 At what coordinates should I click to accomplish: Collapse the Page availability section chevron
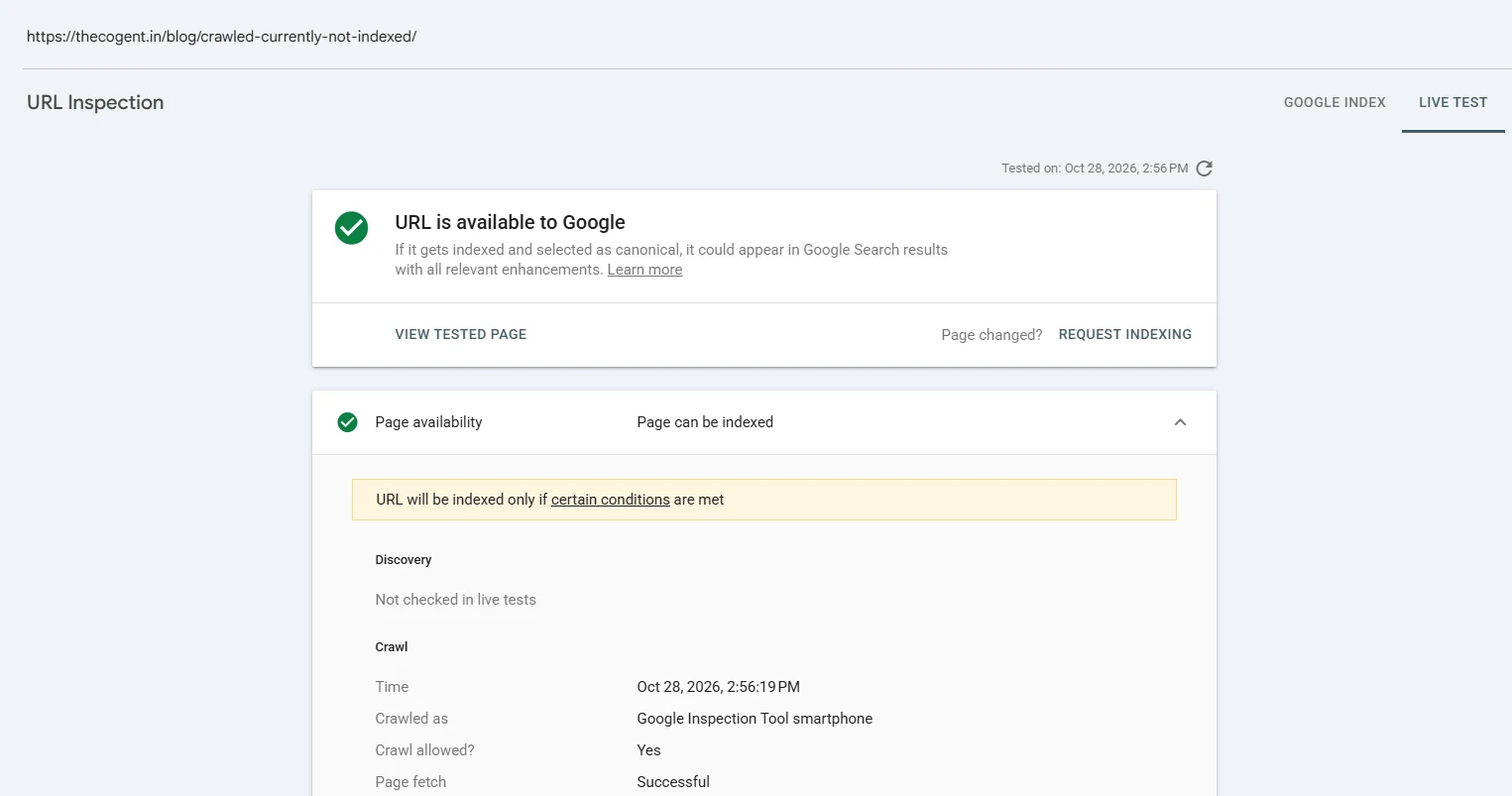pos(1180,422)
